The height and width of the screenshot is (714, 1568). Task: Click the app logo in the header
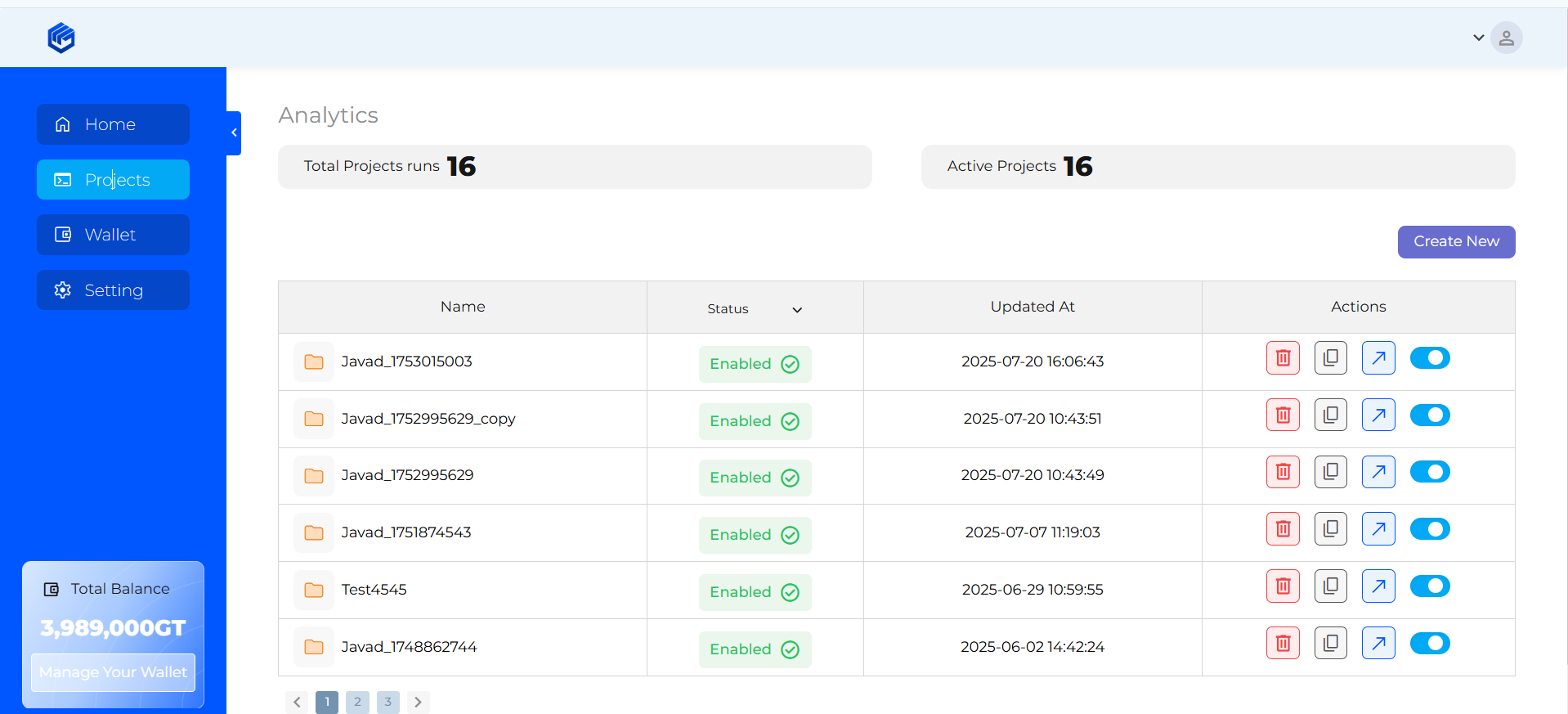pyautogui.click(x=61, y=38)
